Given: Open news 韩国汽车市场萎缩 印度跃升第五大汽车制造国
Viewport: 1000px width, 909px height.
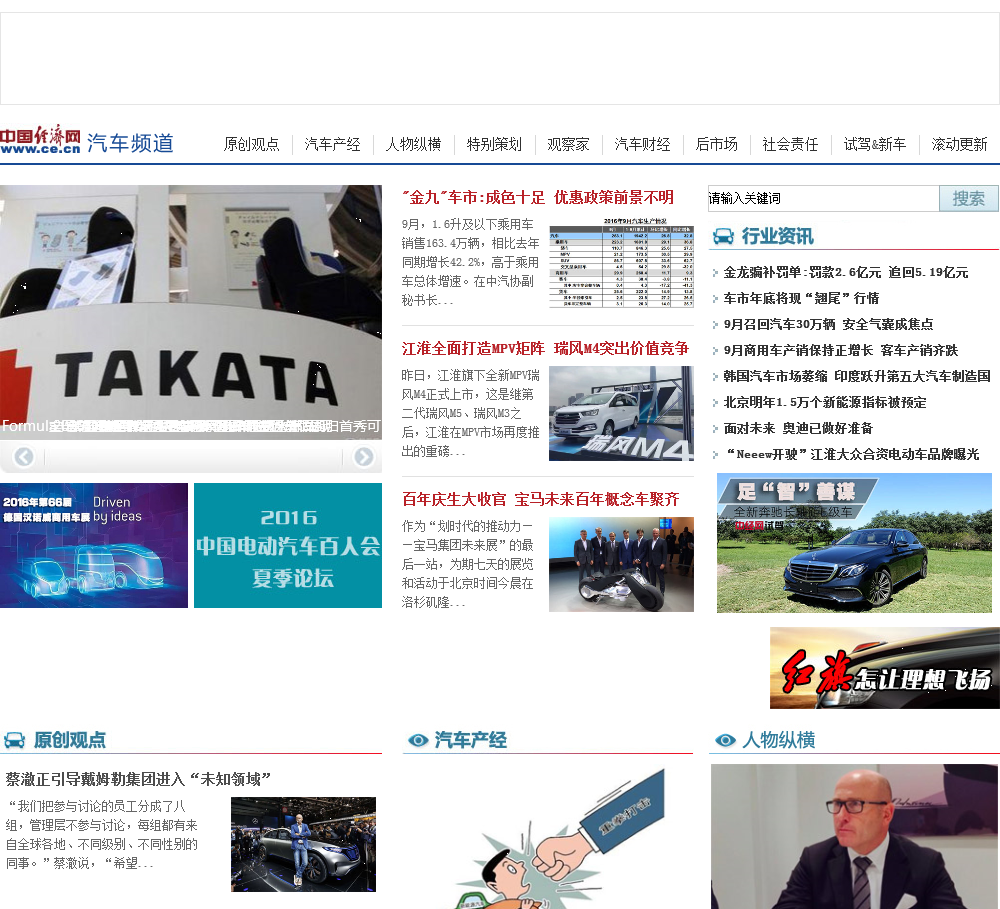Looking at the screenshot, I should (857, 376).
